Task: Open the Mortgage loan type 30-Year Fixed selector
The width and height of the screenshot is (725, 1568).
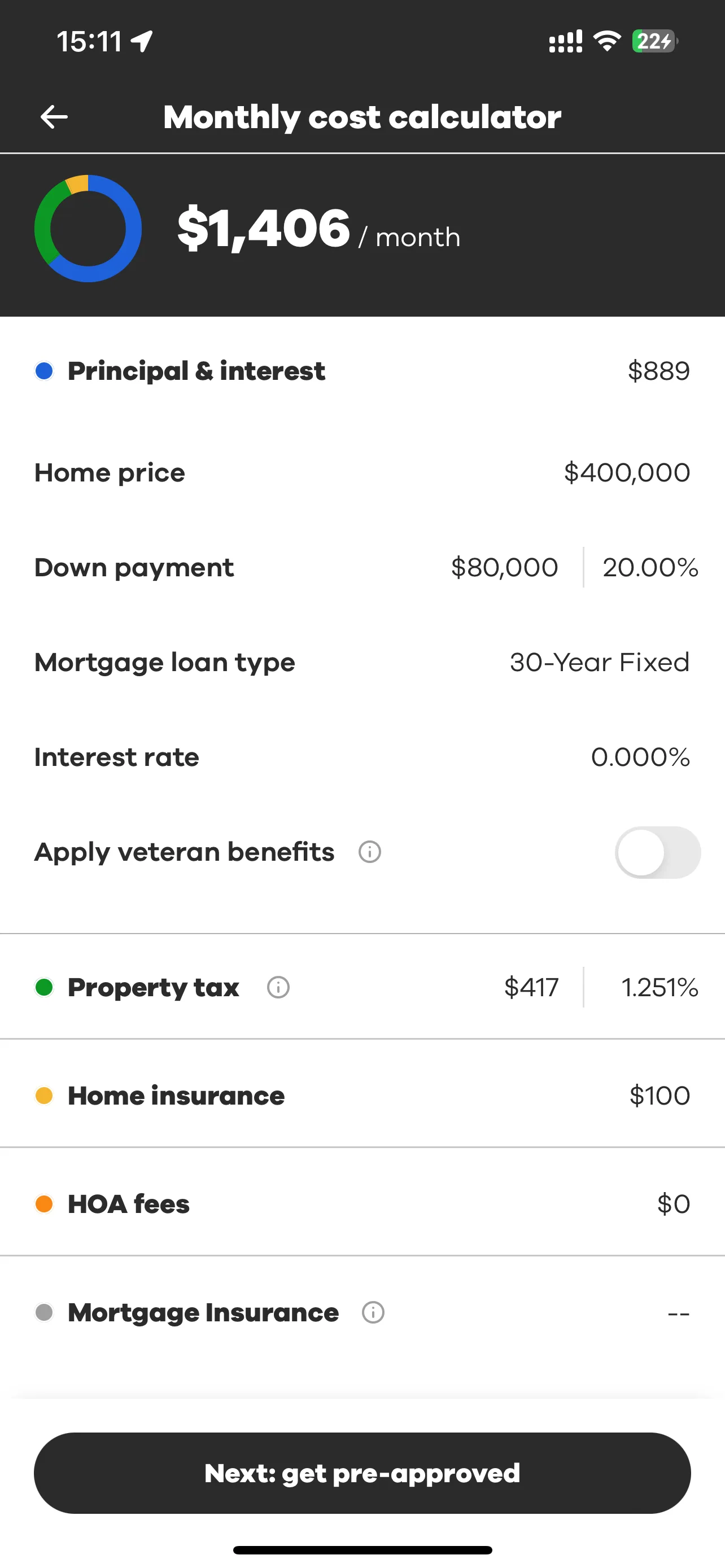Action: click(x=599, y=662)
